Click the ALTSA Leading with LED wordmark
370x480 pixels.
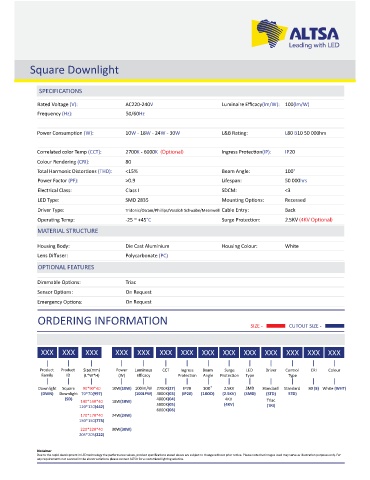click(314, 38)
